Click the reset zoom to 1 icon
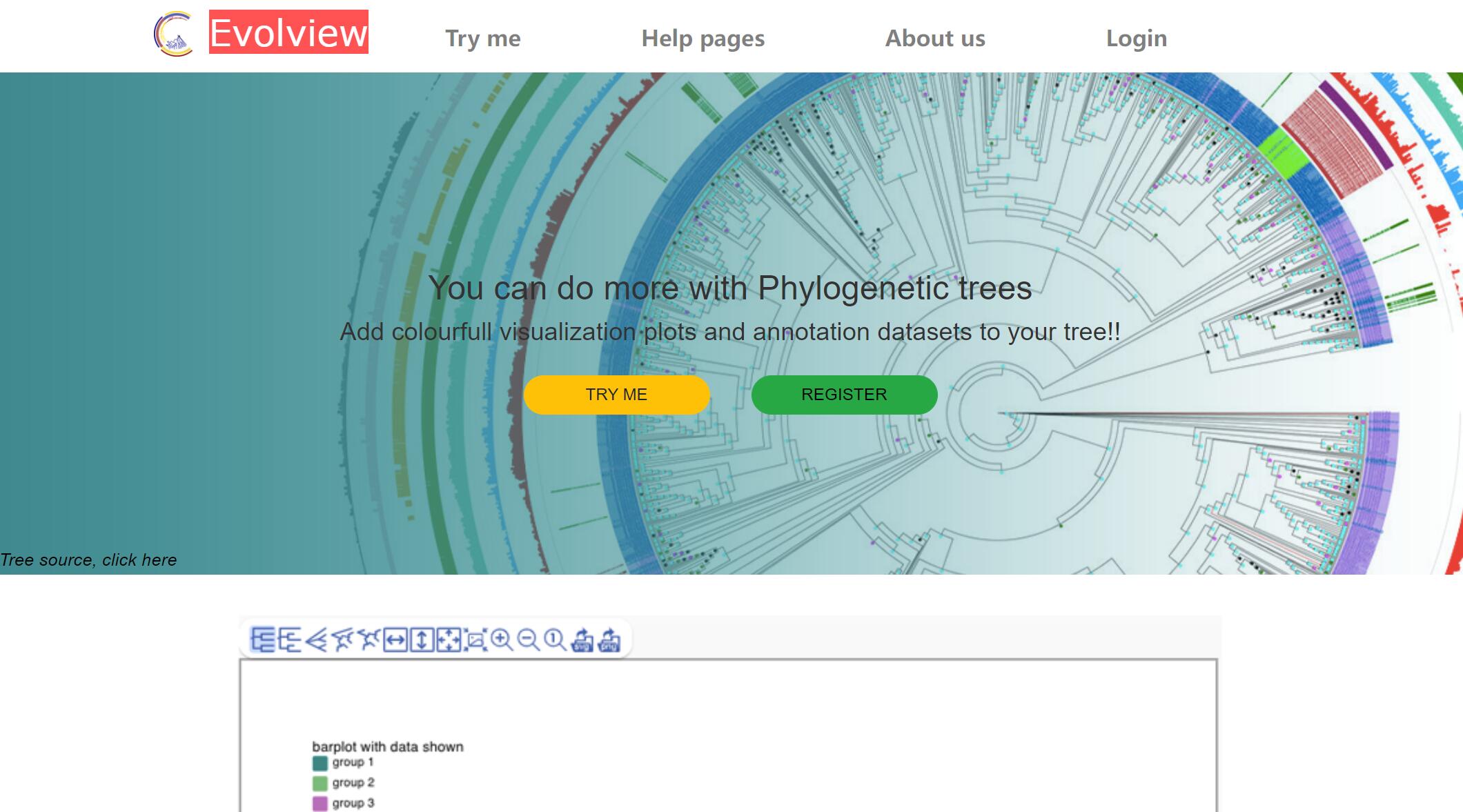This screenshot has width=1463, height=812. (x=555, y=640)
